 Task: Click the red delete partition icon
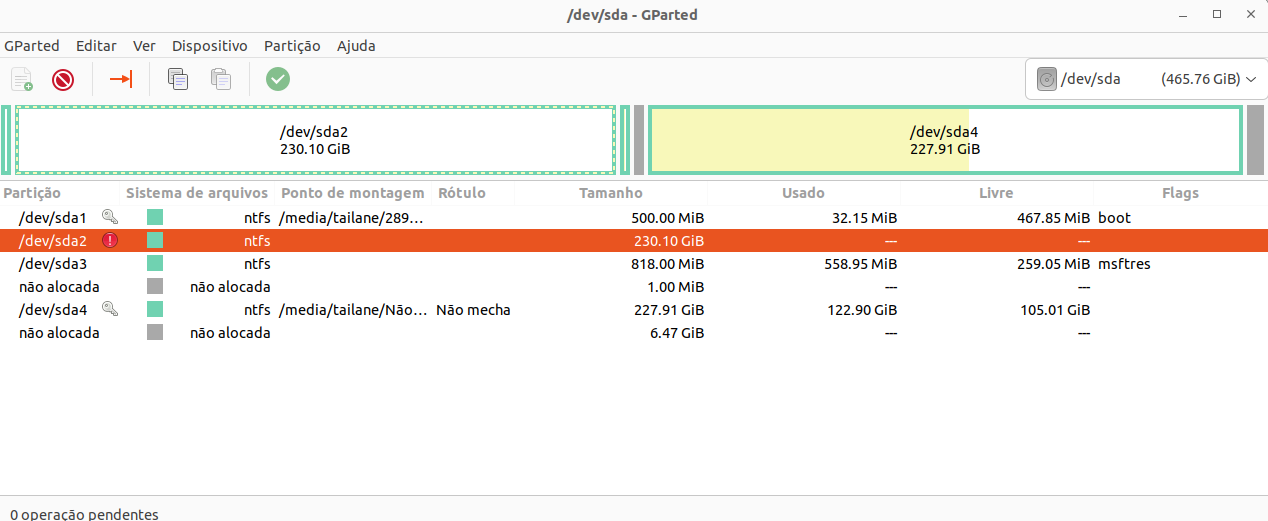click(x=63, y=79)
